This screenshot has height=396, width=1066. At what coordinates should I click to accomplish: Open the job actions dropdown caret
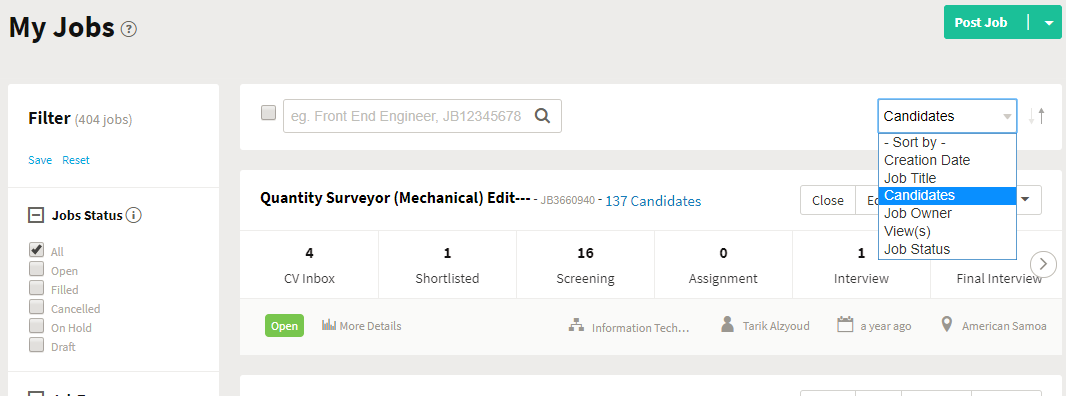pos(1027,200)
